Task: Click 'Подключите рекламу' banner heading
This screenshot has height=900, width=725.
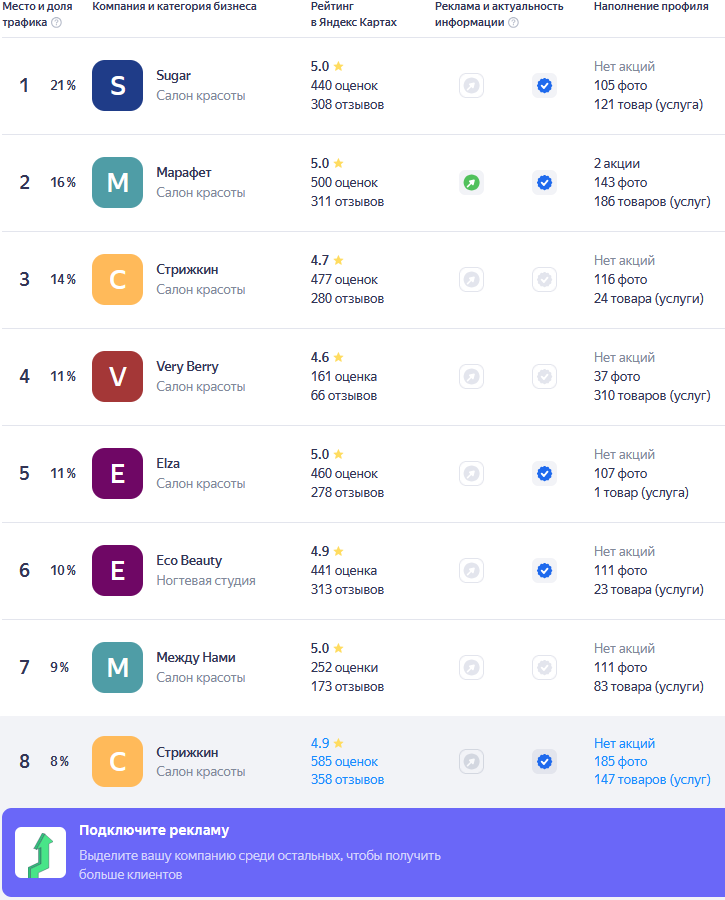Action: click(154, 830)
